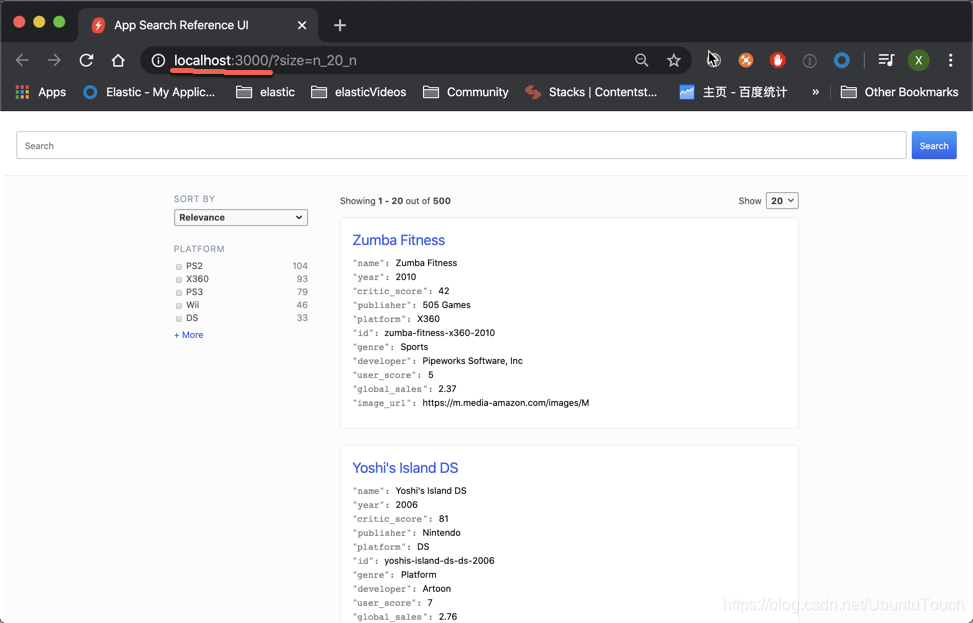
Task: Close the App Search Reference UI tab
Action: [x=302, y=25]
